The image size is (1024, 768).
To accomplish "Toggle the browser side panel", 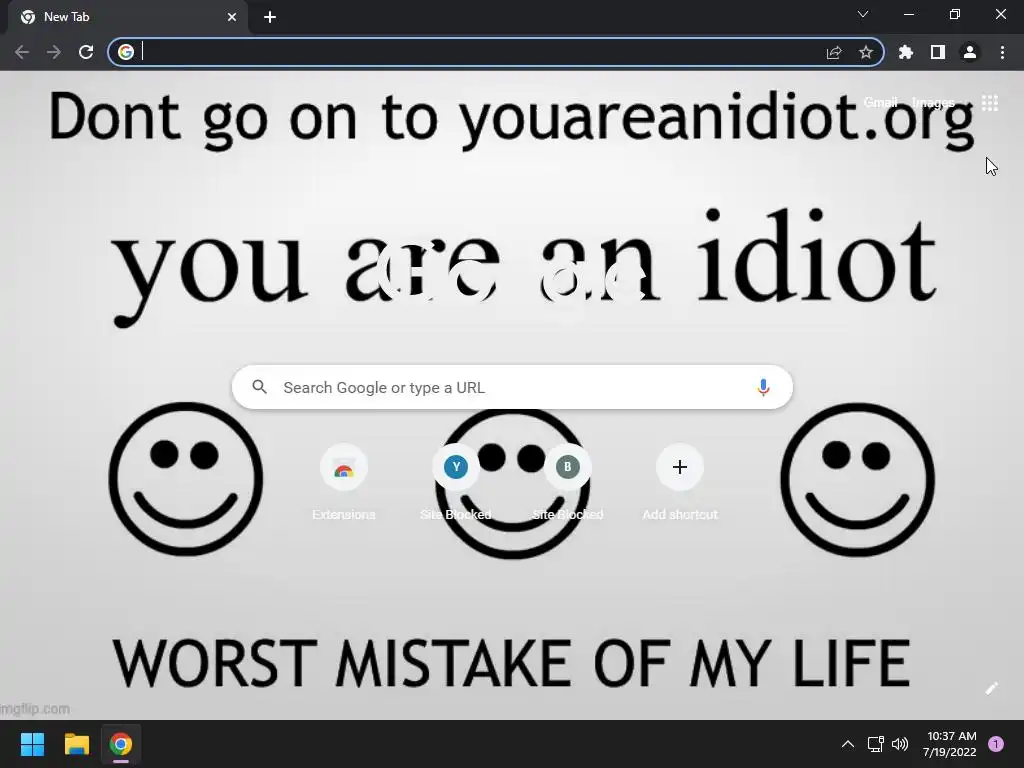I will [938, 52].
